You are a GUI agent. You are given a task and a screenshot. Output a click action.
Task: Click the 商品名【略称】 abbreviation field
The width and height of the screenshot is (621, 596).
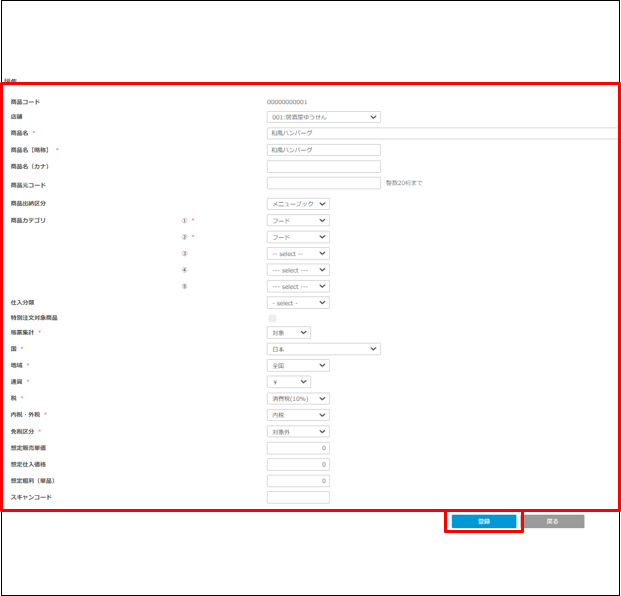point(324,150)
